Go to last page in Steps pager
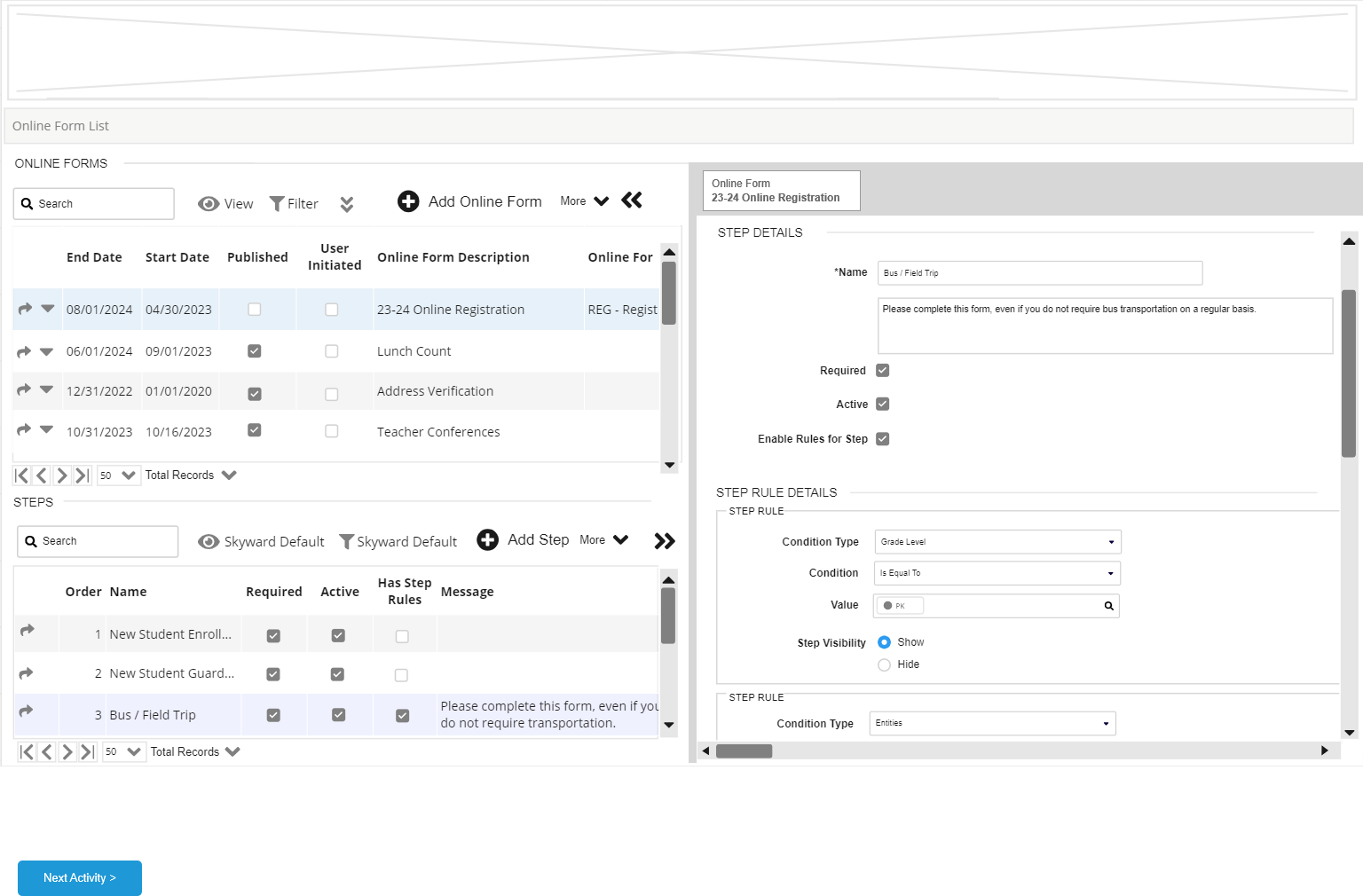 coord(88,752)
